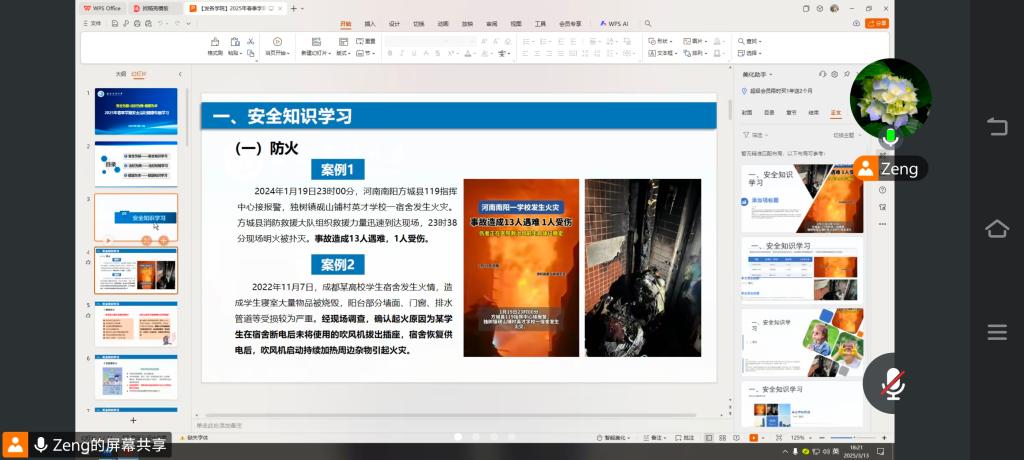Open the WPS AI tab
Viewport: 1024px width, 460px height.
coord(615,23)
